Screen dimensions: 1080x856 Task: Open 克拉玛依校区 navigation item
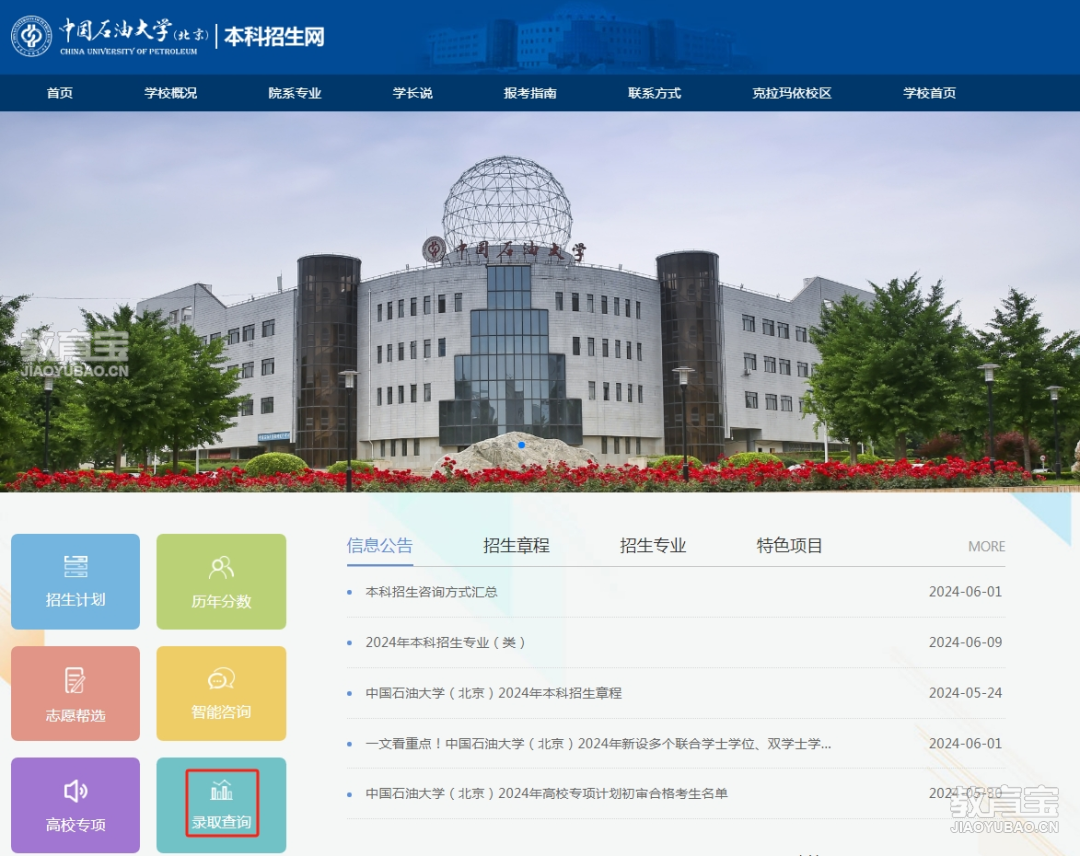[x=792, y=93]
